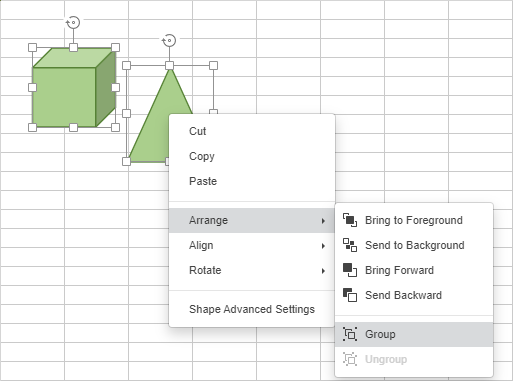Click the Send Backward icon

(350, 295)
